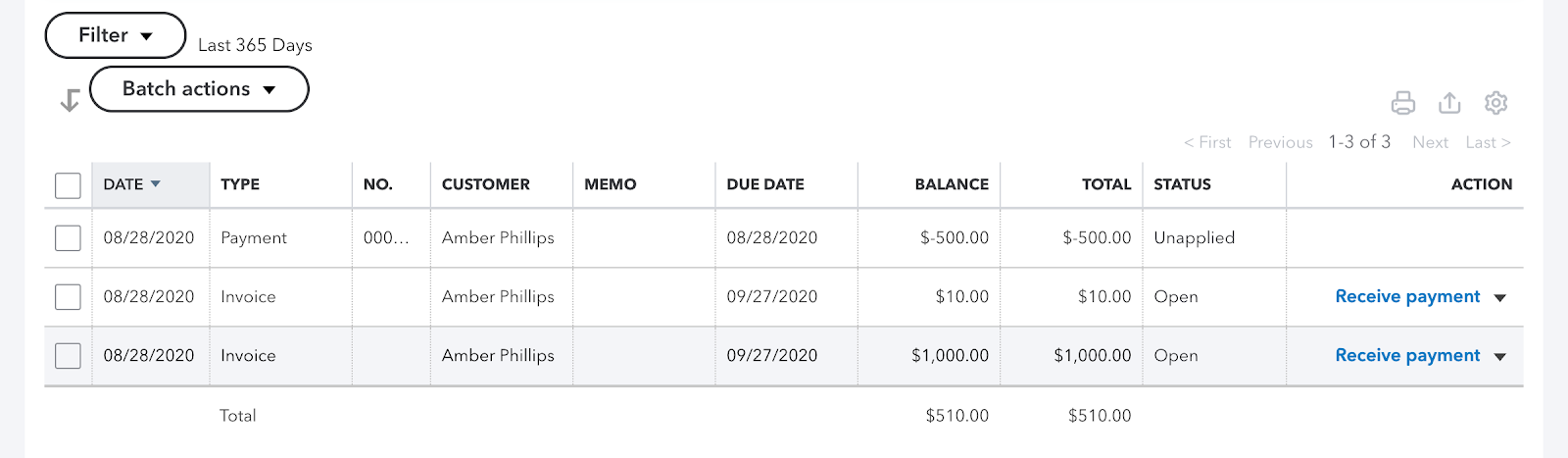Expand action arrow for $10.00 invoice
The height and width of the screenshot is (458, 1568).
(1500, 298)
